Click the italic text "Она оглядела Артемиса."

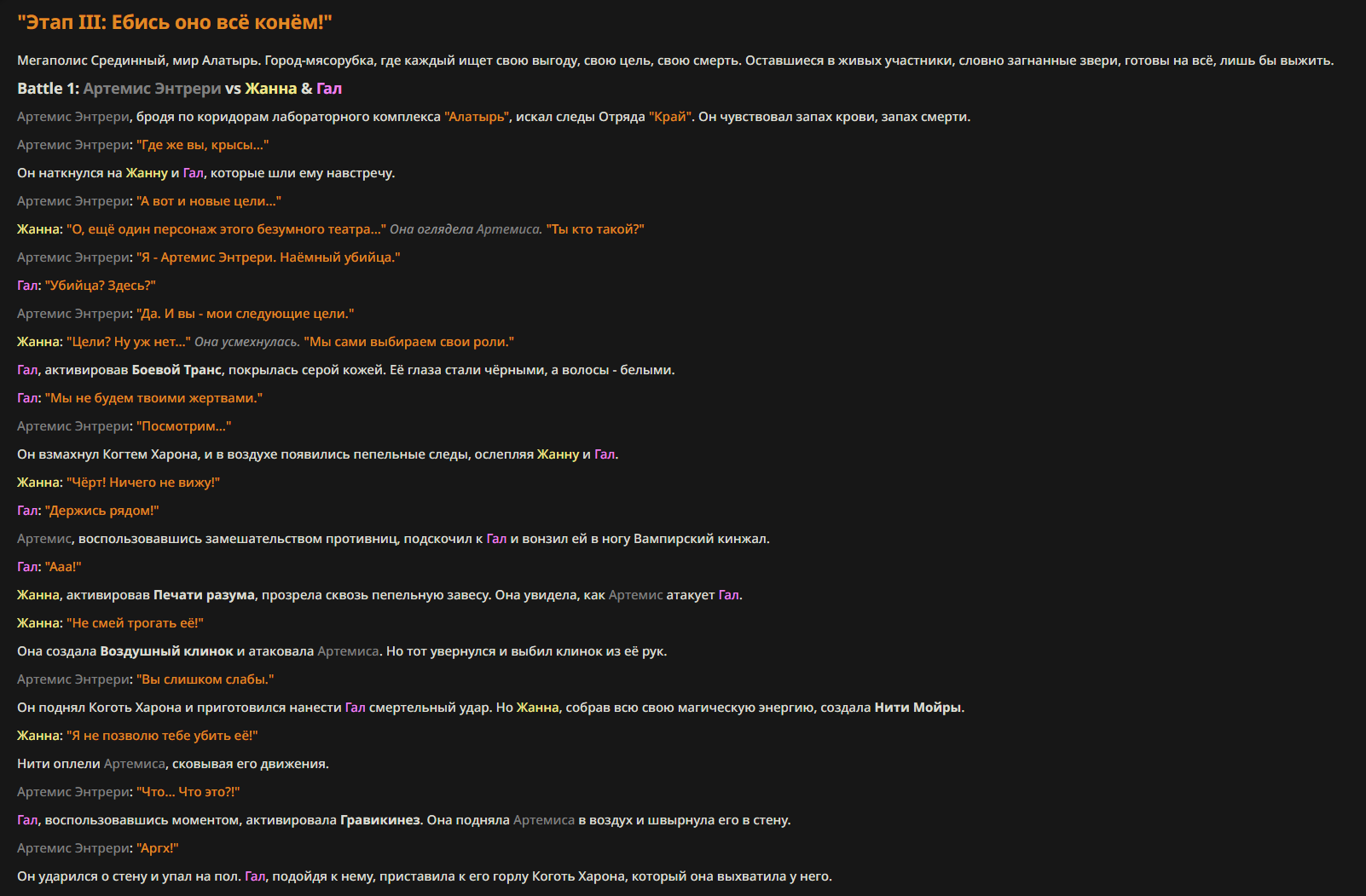[466, 229]
